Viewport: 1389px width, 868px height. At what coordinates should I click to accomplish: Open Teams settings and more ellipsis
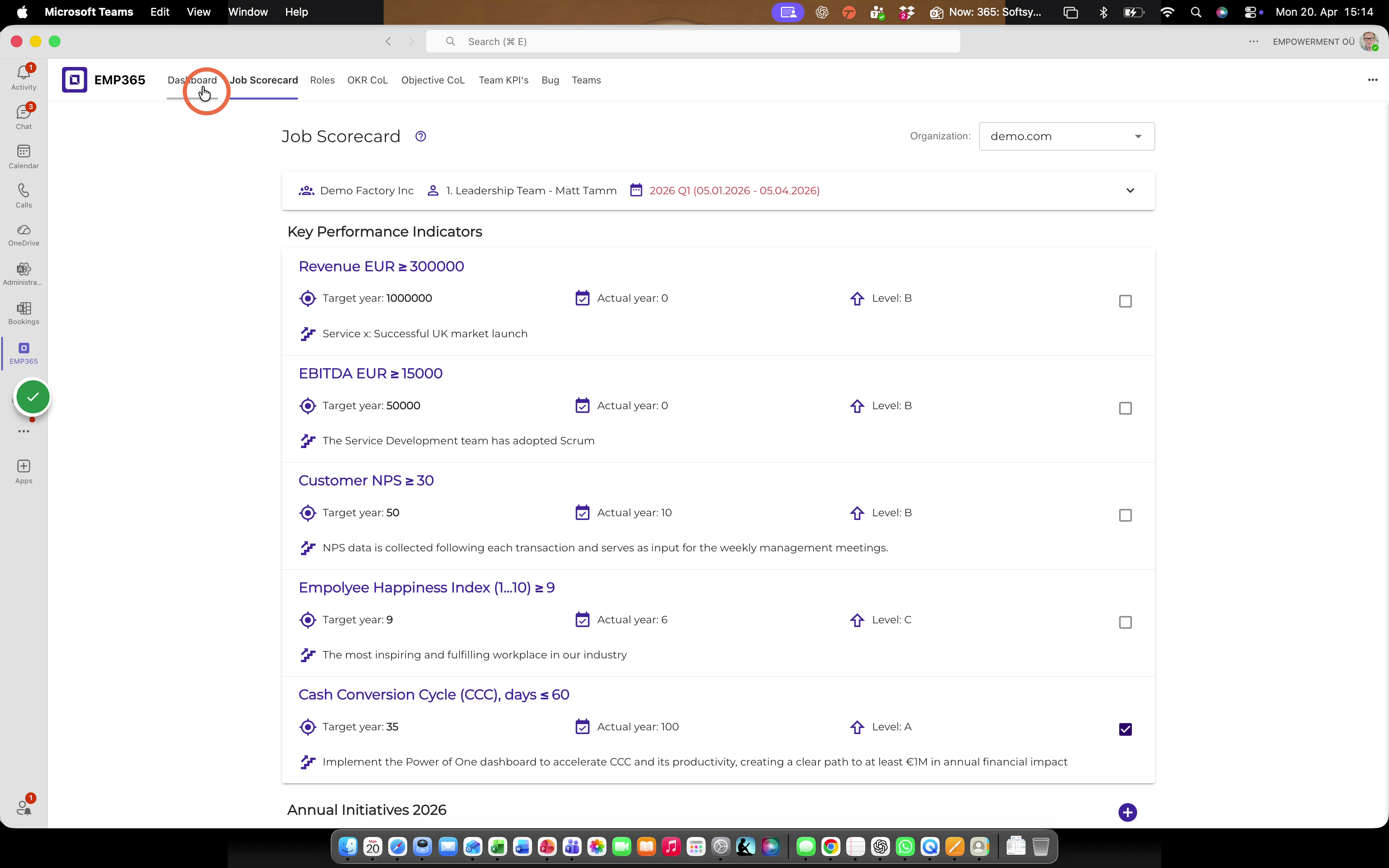(1253, 41)
